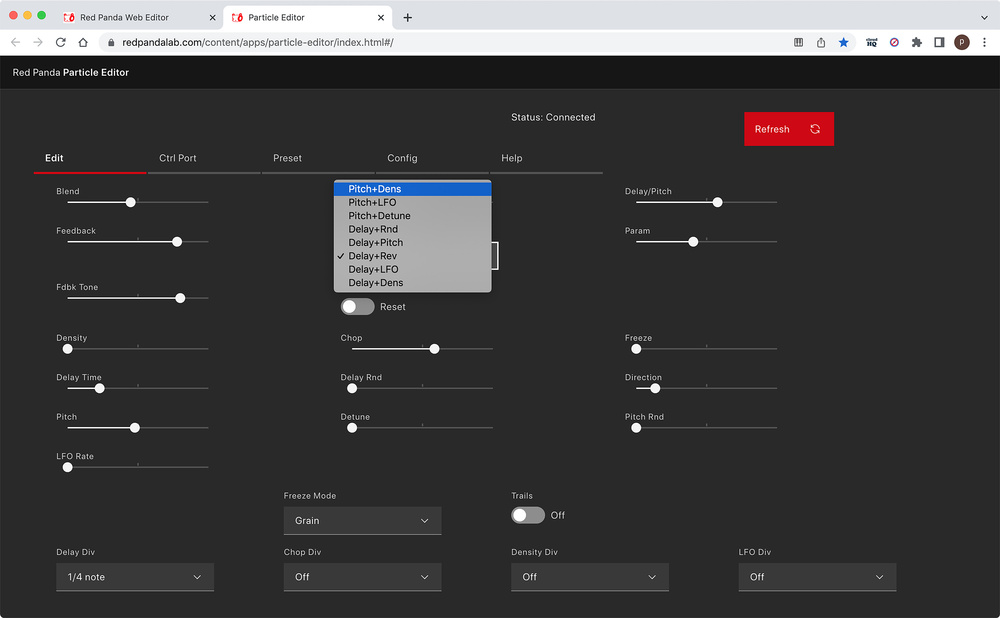This screenshot has width=1000, height=618.
Task: Open the Delay Div dropdown
Action: pyautogui.click(x=135, y=577)
